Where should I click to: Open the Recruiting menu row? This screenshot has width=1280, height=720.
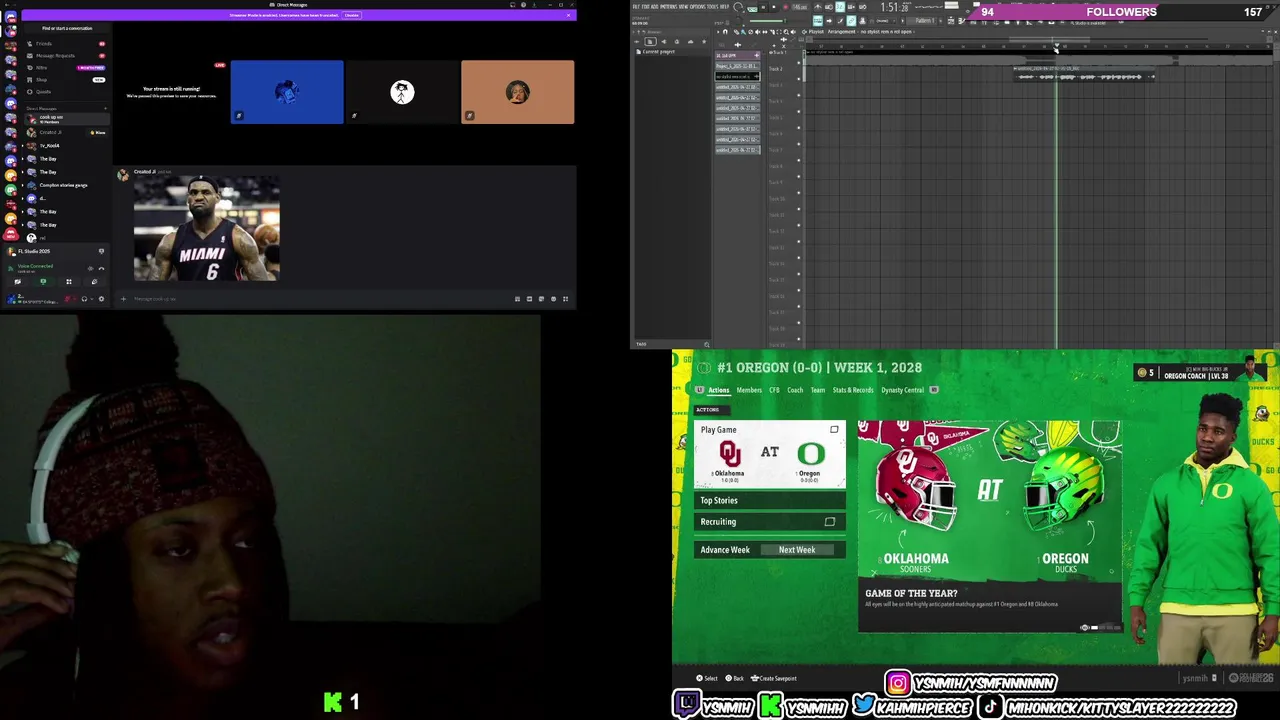pyautogui.click(x=769, y=521)
